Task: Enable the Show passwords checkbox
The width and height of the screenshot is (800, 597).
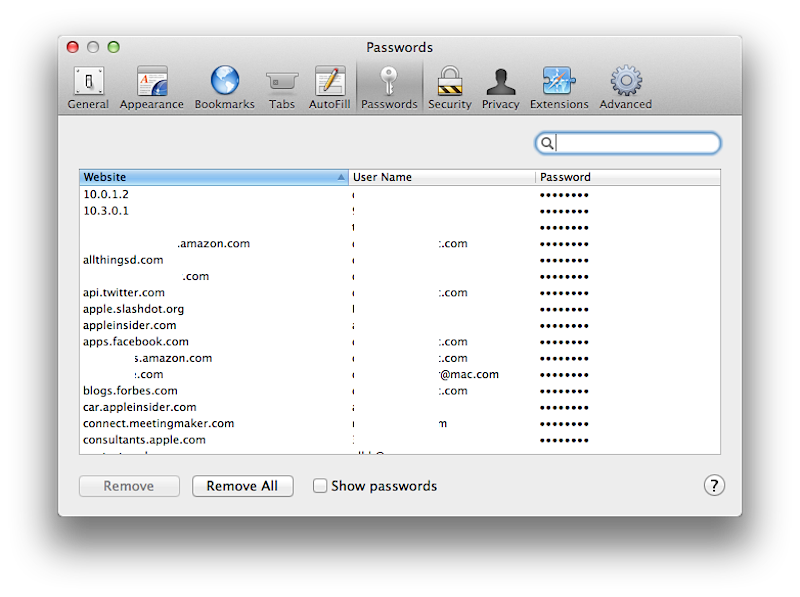Action: click(320, 485)
